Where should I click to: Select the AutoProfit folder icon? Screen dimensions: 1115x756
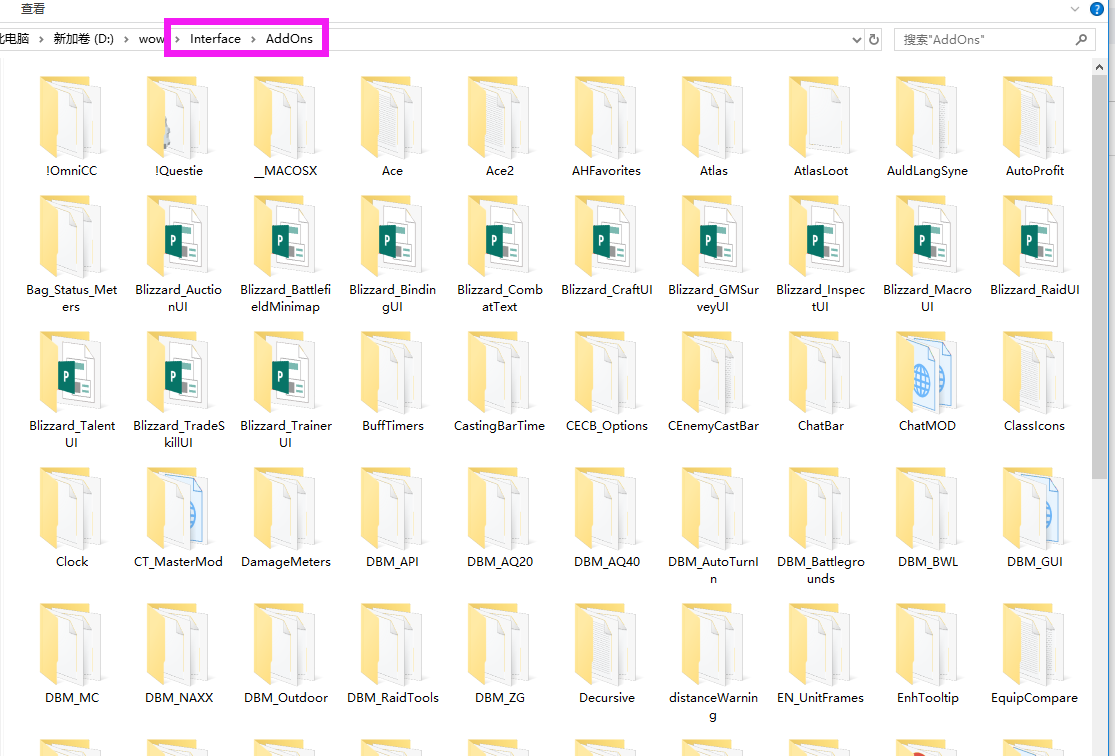[x=1035, y=117]
